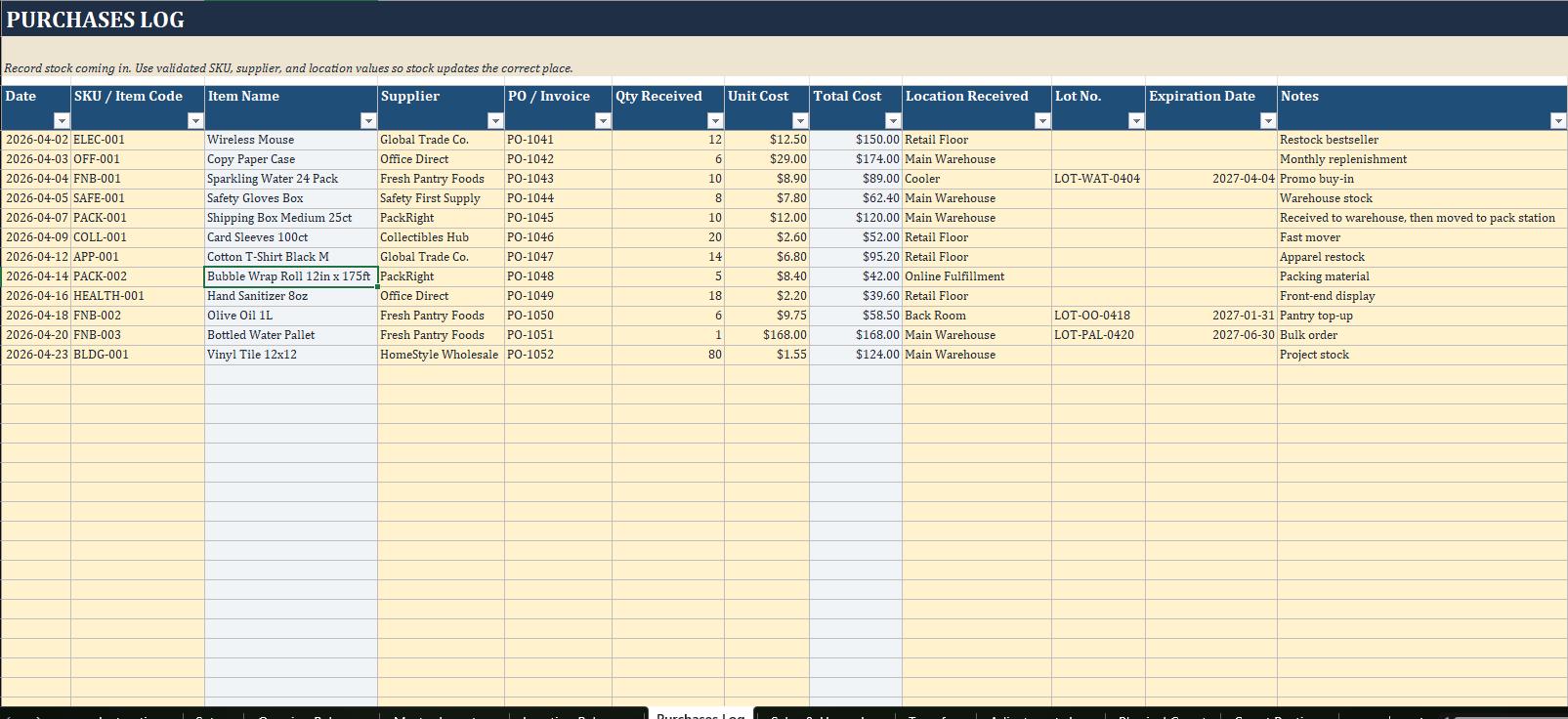1568x719 pixels.
Task: Select the HomeStyle Wholesale supplier cell
Action: click(441, 355)
